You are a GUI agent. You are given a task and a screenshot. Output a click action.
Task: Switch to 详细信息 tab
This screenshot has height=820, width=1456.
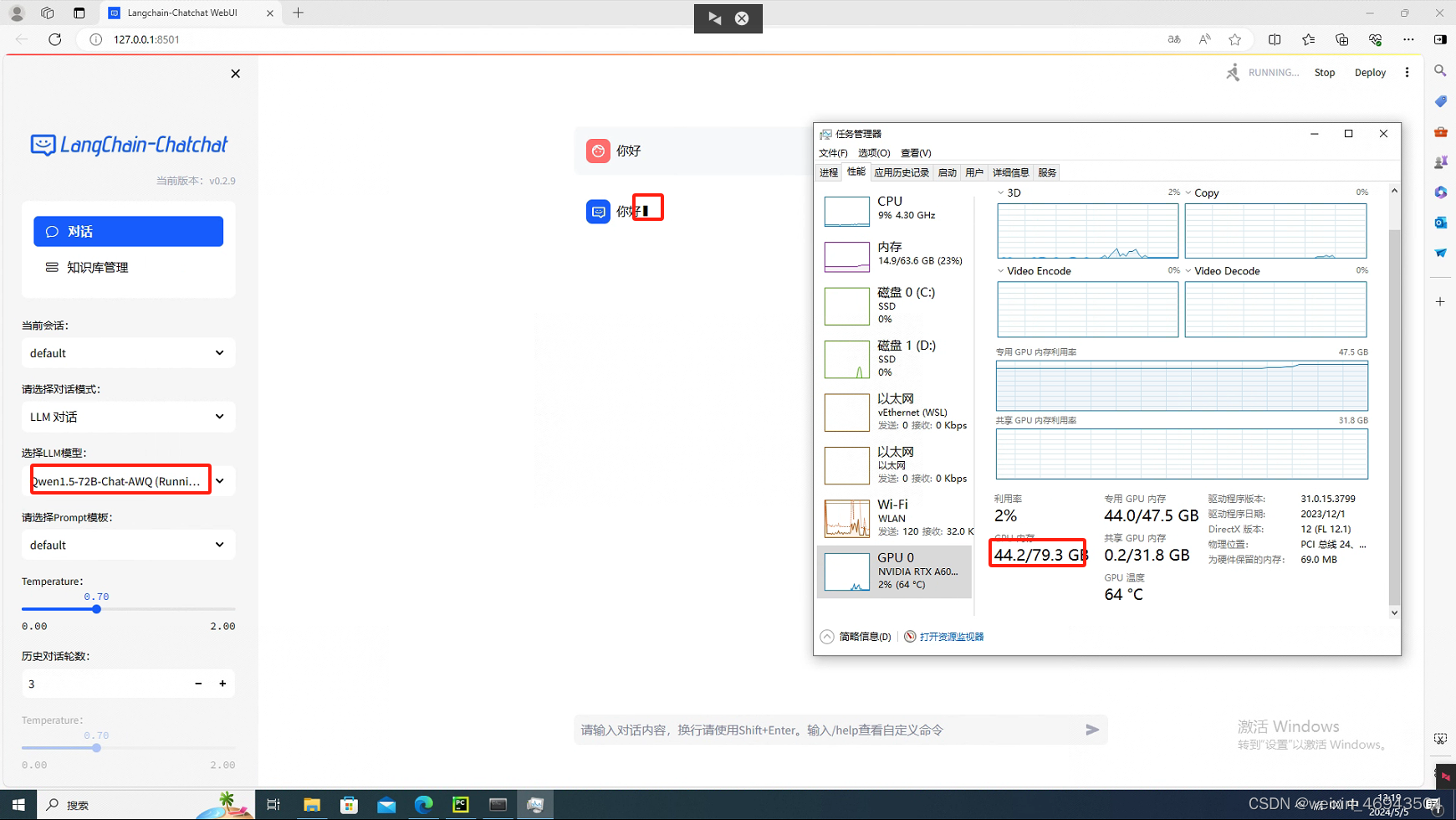coord(1010,172)
